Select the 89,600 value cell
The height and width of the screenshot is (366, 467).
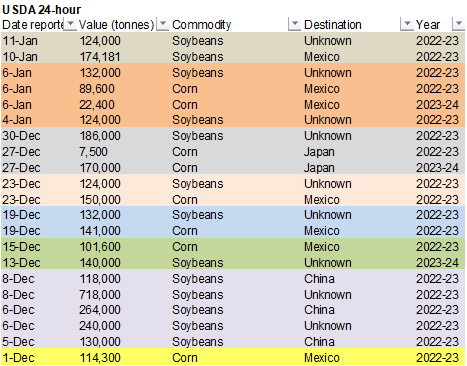point(97,89)
